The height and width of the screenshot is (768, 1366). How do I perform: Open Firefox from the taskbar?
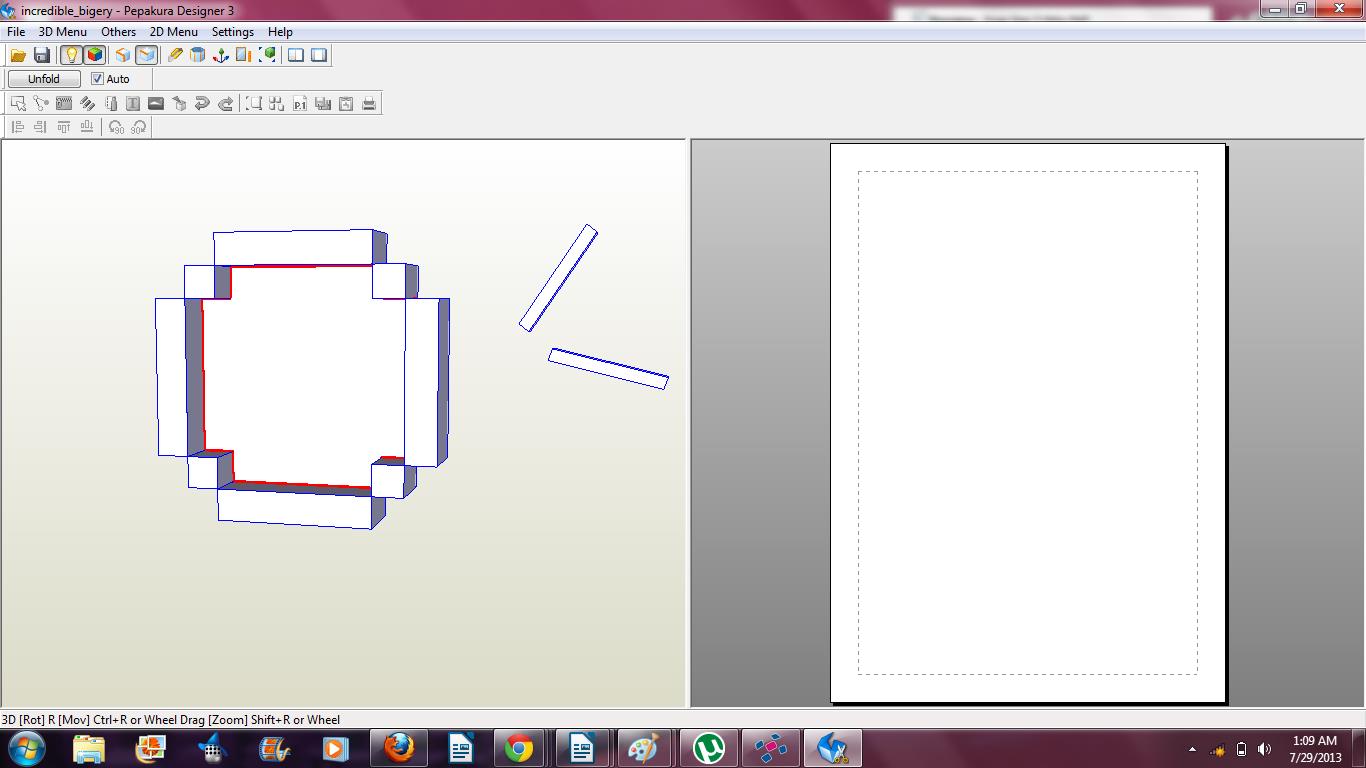pos(399,748)
